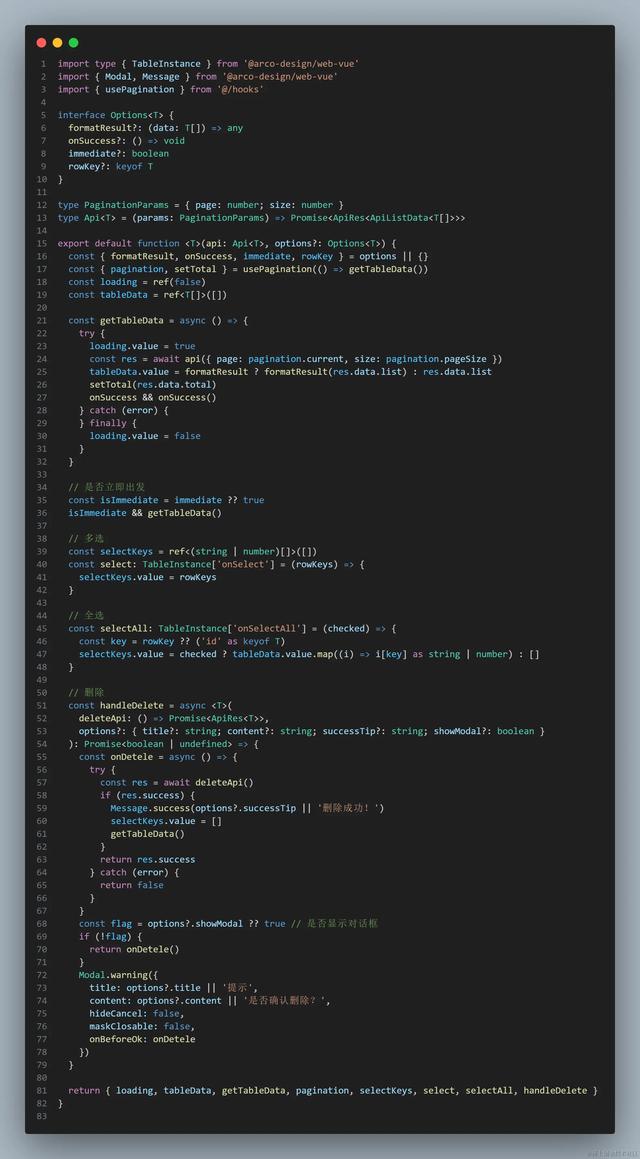Image resolution: width=640 pixels, height=1159 pixels.
Task: Click the yellow minimize window dot
Action: [58, 43]
